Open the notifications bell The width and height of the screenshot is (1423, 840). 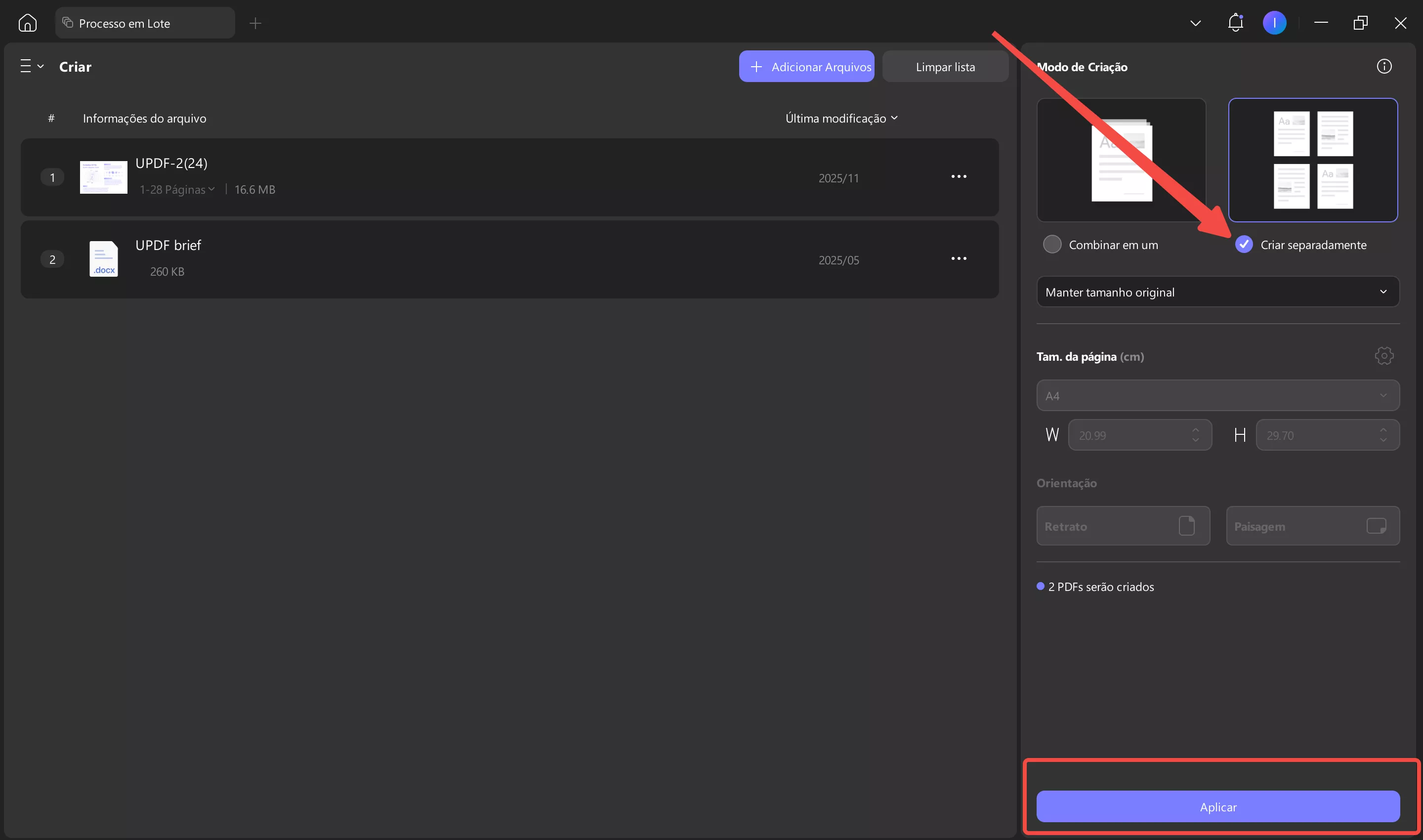1235,23
